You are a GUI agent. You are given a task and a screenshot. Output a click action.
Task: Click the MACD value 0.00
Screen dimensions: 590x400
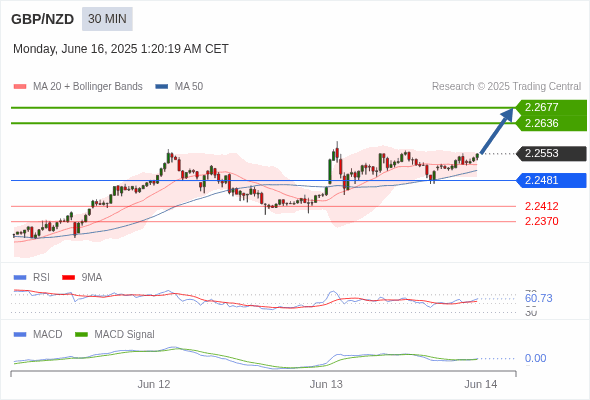pyautogui.click(x=535, y=358)
